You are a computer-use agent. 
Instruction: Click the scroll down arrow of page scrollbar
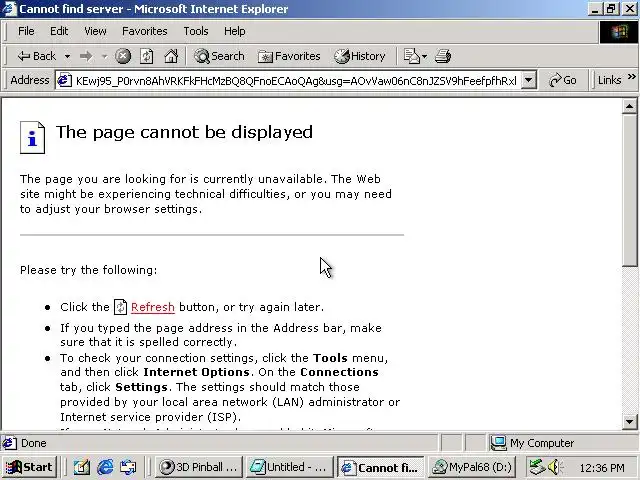click(629, 422)
